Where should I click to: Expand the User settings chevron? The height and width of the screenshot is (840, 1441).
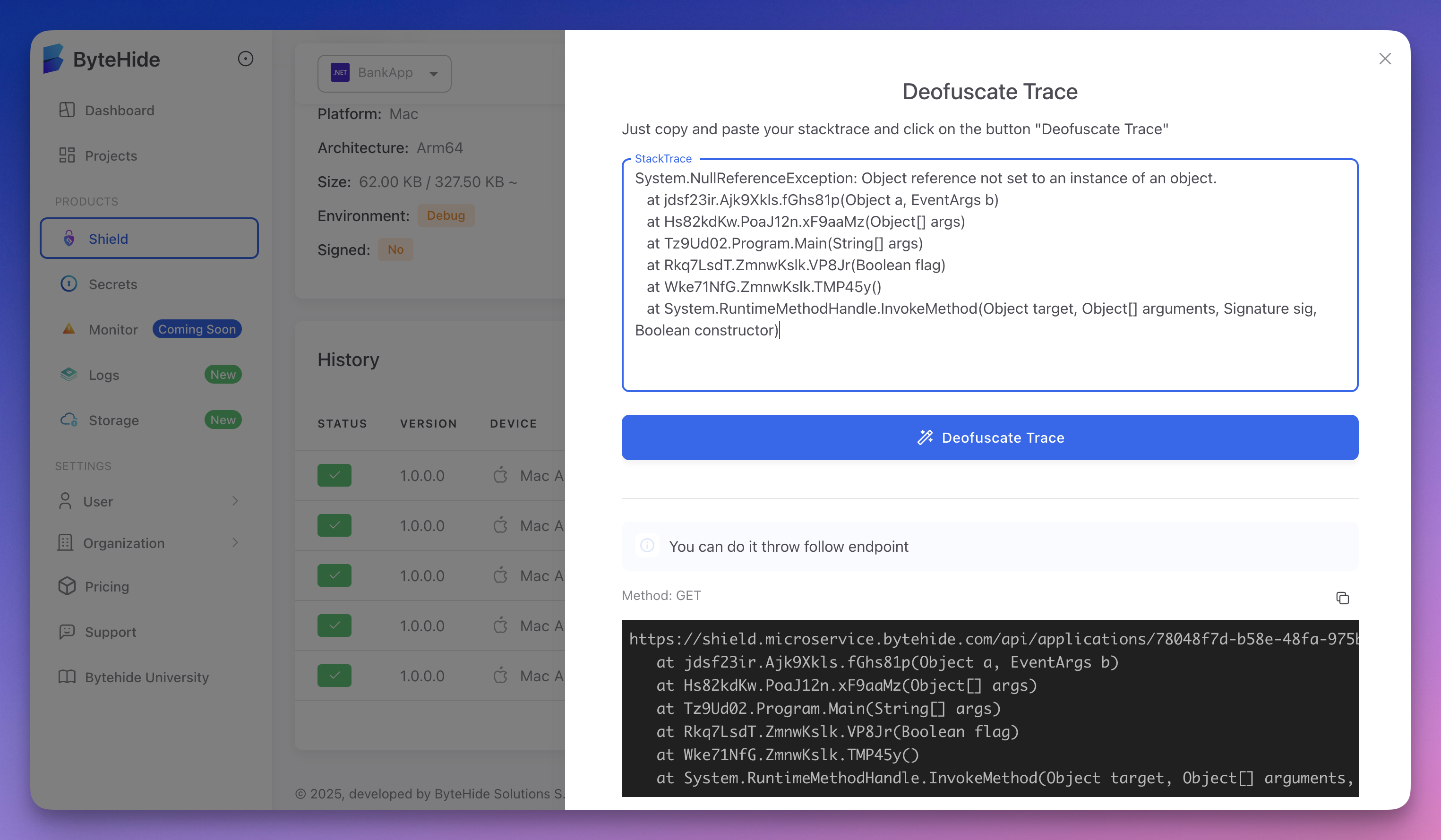235,501
